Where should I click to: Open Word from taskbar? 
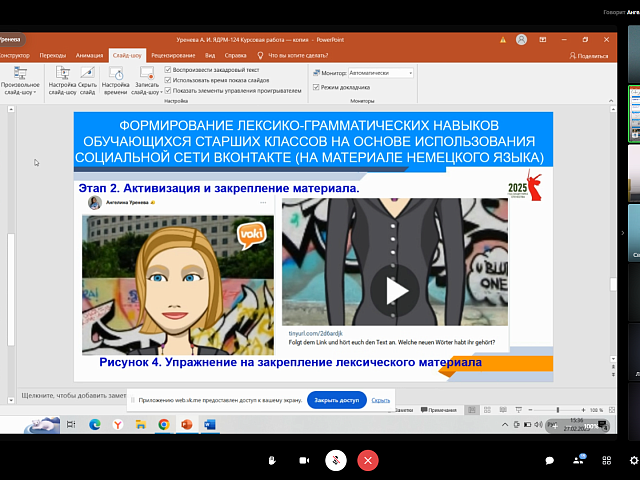coord(210,425)
